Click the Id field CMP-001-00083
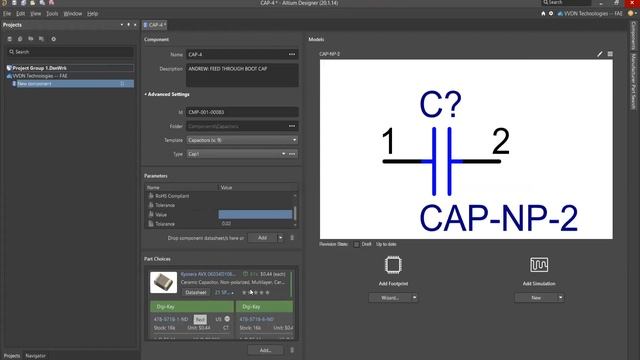The height and width of the screenshot is (360, 640). point(242,112)
